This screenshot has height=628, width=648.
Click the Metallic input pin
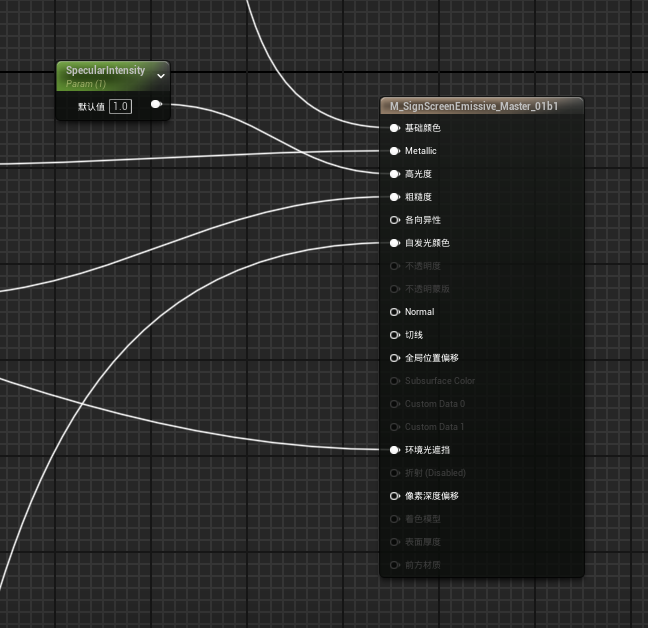[x=395, y=151]
